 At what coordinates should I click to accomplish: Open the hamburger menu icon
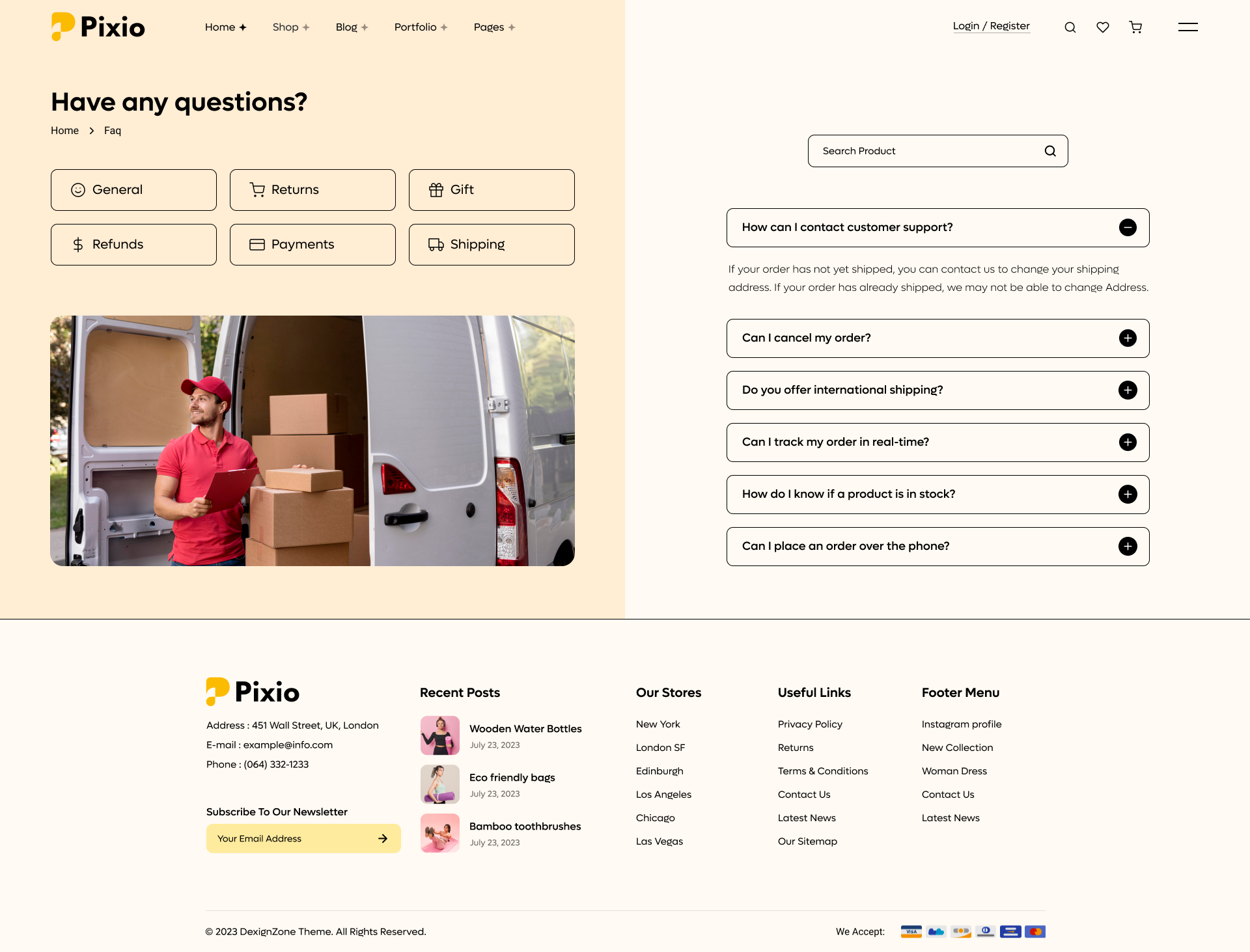(x=1187, y=27)
